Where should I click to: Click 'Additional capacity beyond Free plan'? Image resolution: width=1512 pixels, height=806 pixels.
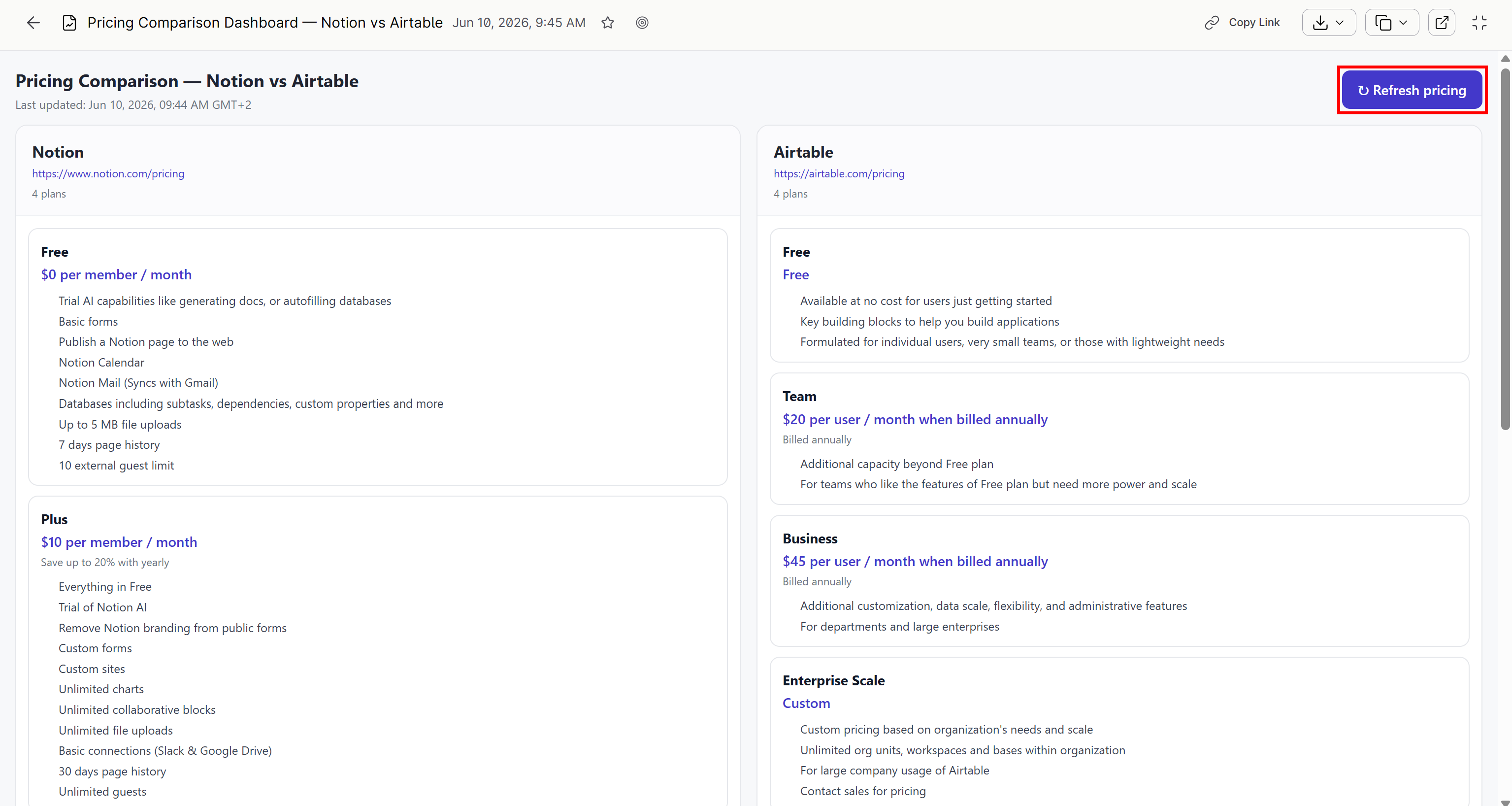click(x=897, y=464)
